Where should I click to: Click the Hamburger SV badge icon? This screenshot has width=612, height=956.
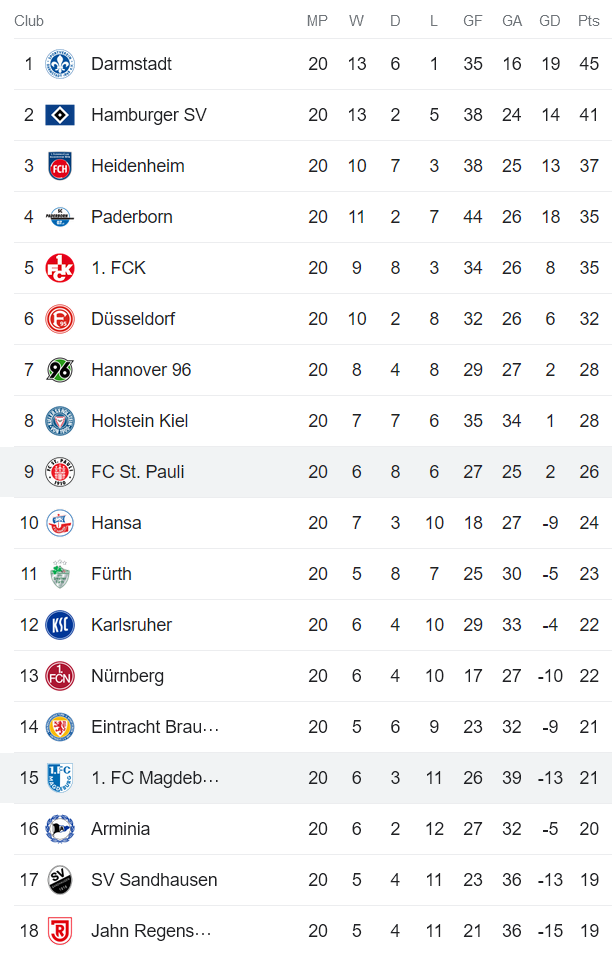(58, 114)
